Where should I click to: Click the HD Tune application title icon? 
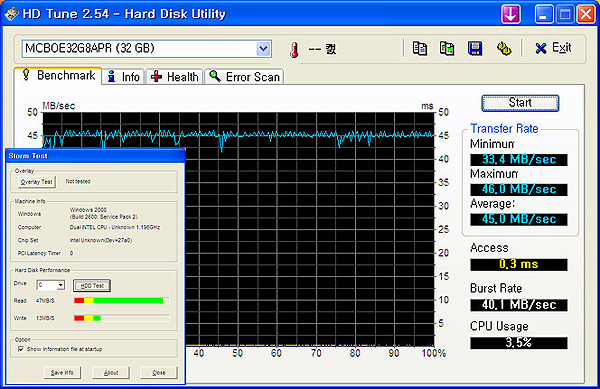tap(11, 14)
